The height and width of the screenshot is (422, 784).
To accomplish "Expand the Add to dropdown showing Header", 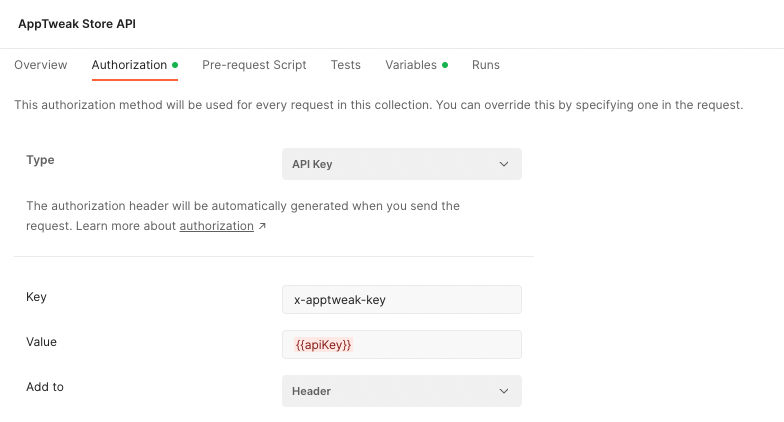I will [x=401, y=391].
